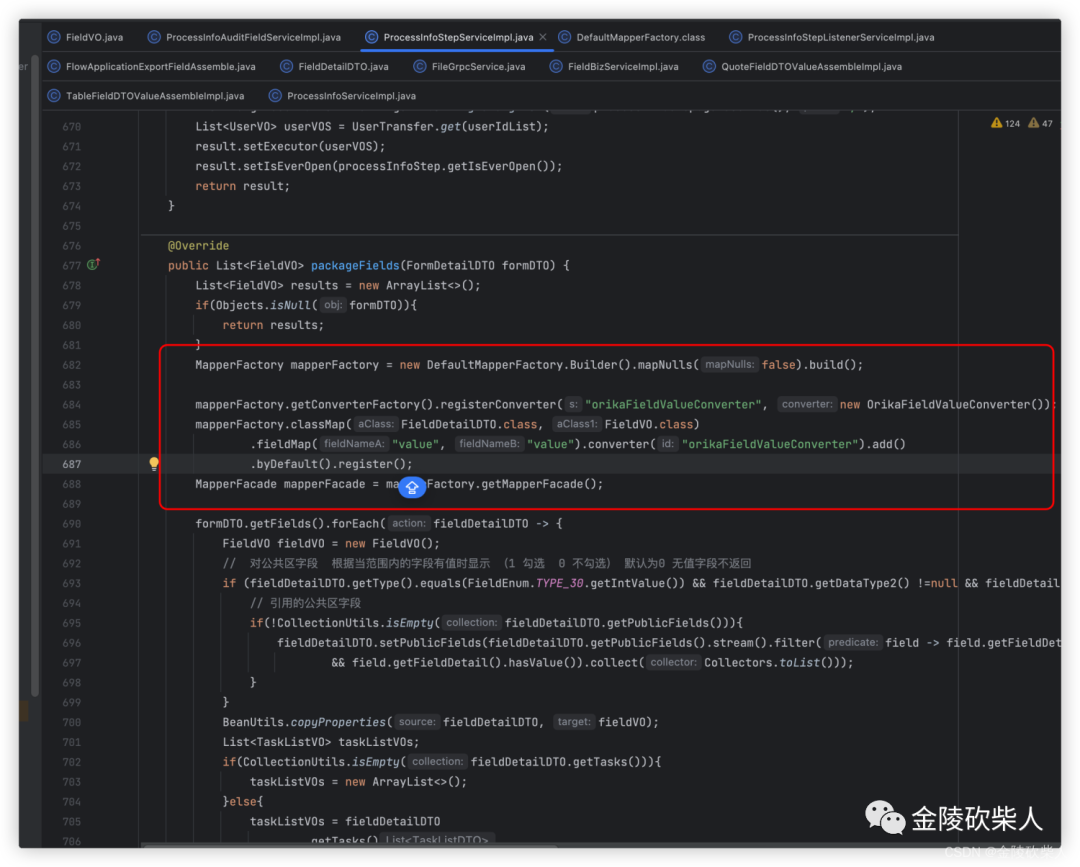The height and width of the screenshot is (867, 1080).
Task: Close the ProcessInfoStepServiceImpl.java tab
Action: 543,37
